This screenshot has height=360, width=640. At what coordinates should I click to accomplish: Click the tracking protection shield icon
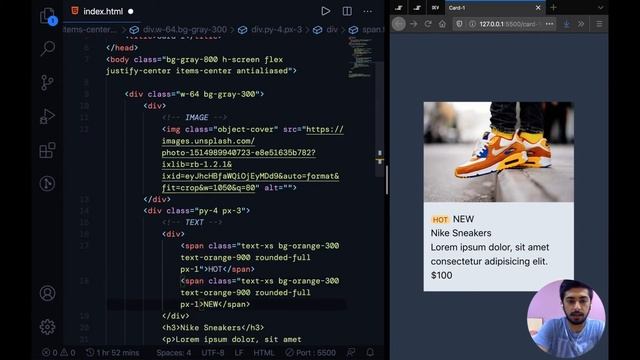click(459, 24)
